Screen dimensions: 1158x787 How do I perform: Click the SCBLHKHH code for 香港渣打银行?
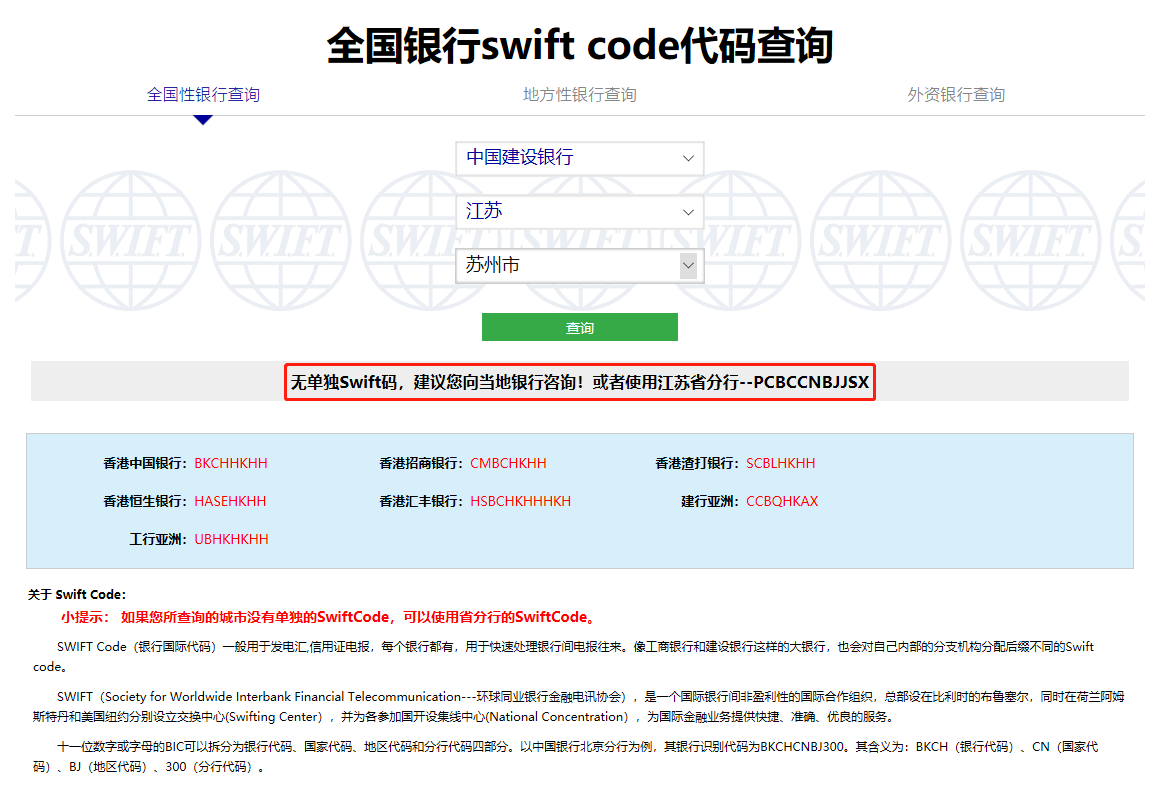click(780, 463)
